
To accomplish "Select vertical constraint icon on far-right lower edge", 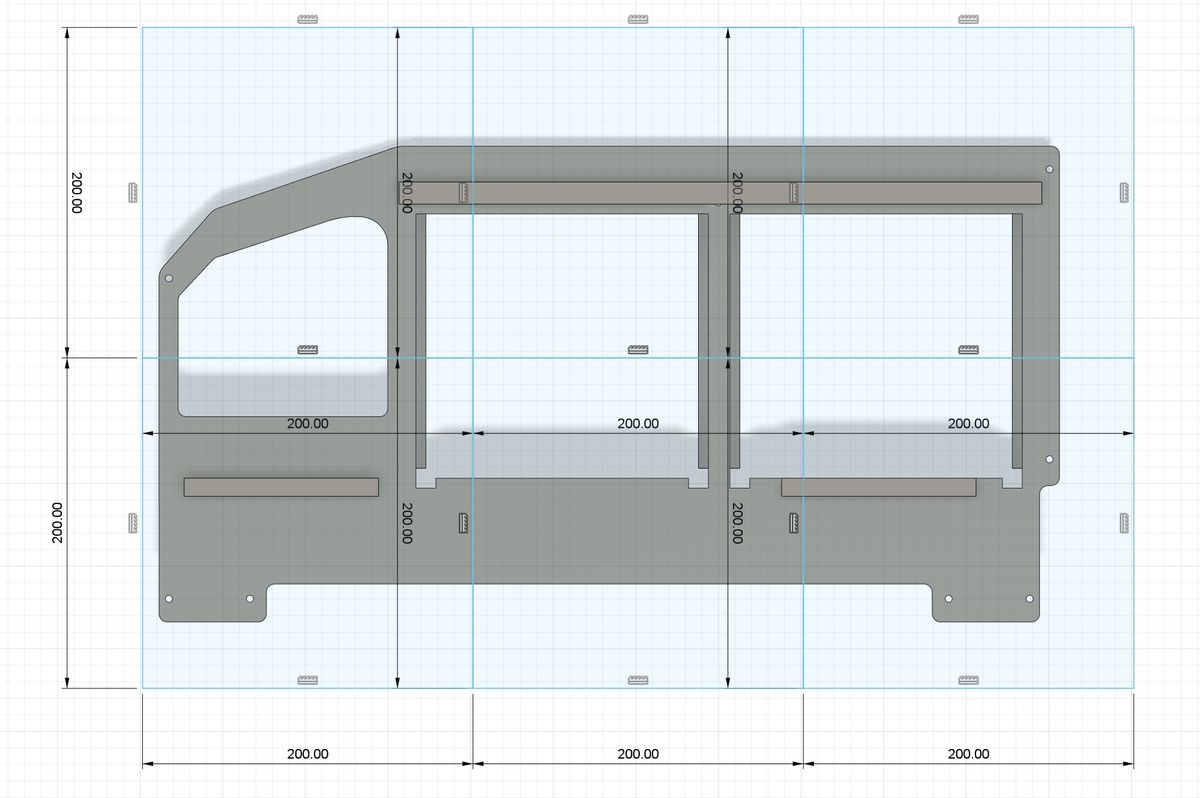I will click(1123, 522).
